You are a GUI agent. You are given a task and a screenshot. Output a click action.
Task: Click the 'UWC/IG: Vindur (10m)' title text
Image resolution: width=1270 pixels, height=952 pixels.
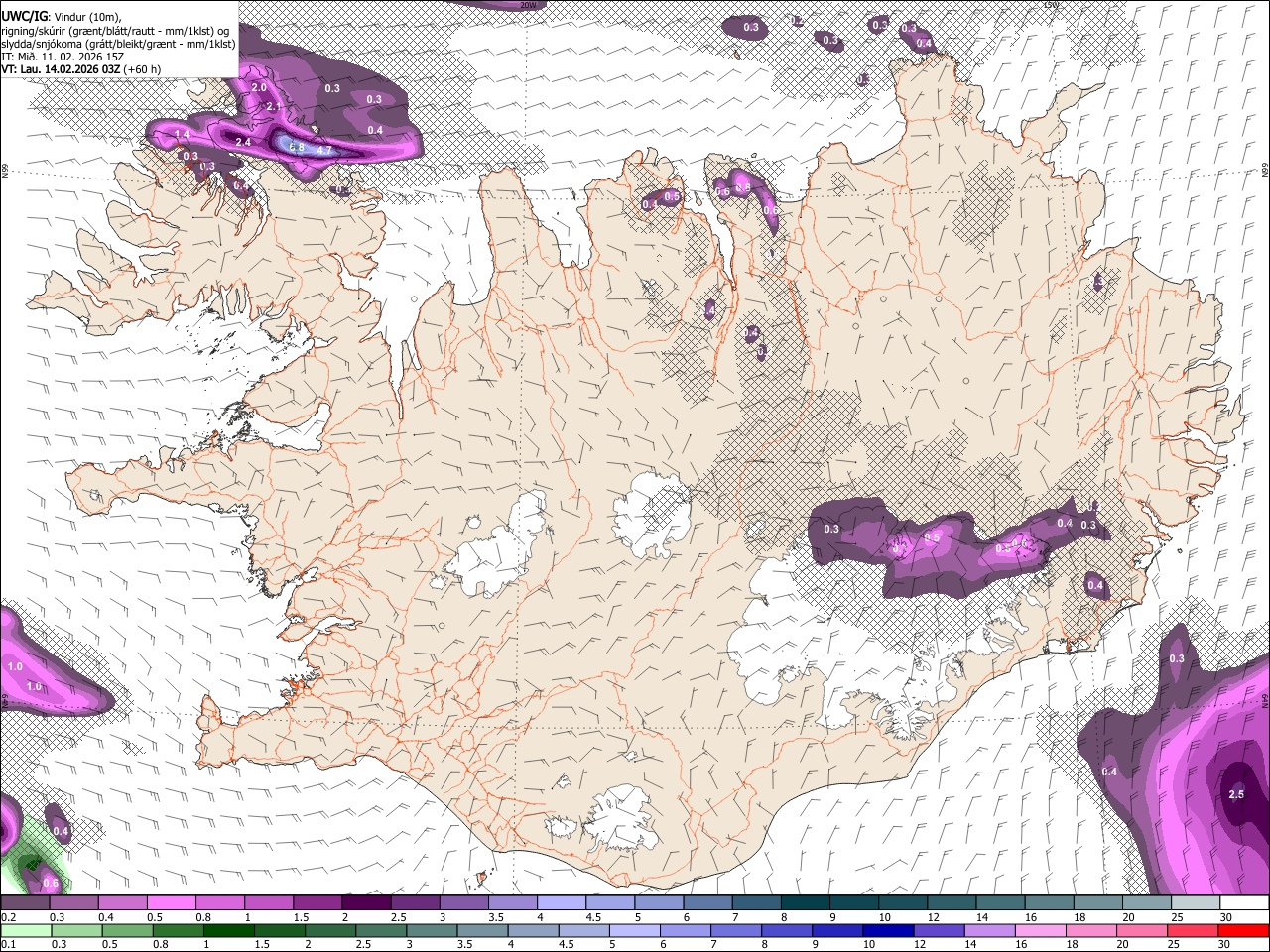pyautogui.click(x=61, y=16)
